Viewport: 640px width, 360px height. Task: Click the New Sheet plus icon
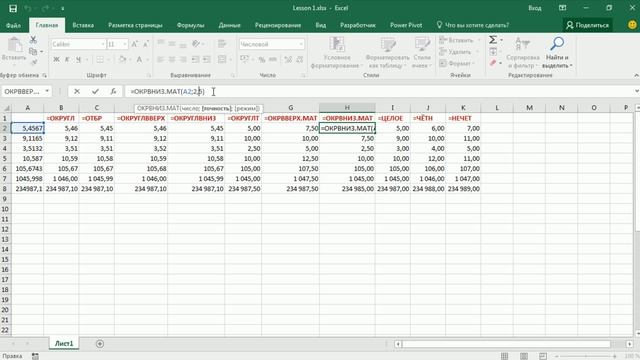tap(100, 344)
